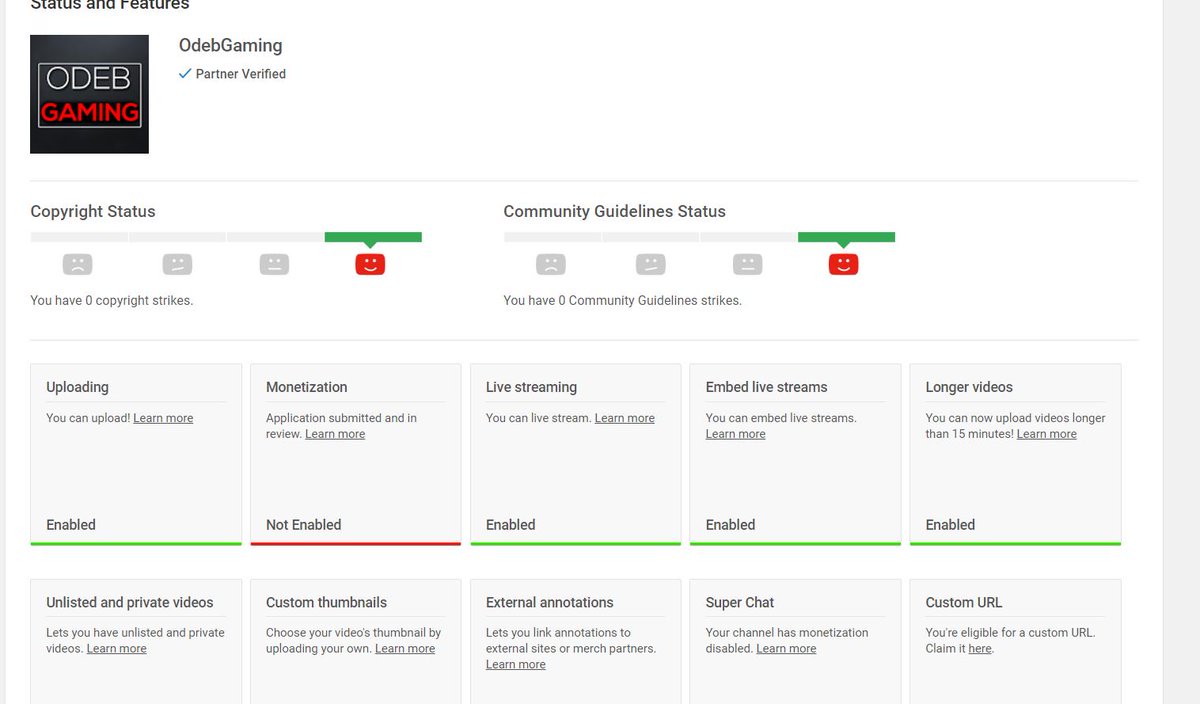The height and width of the screenshot is (704, 1200).
Task: Open Learn more in External annotations card
Action: coord(515,664)
